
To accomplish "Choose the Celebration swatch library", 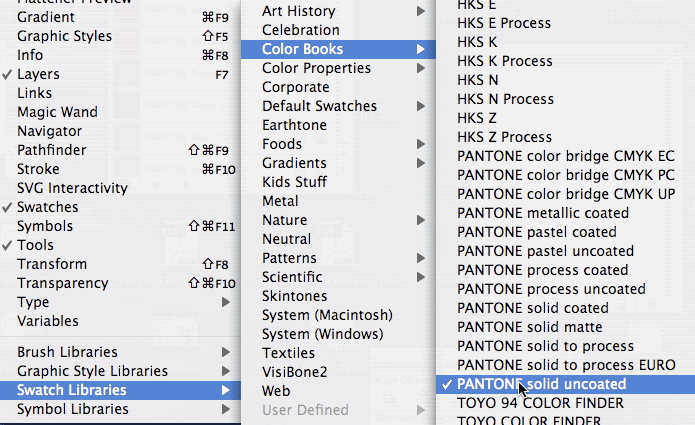I will click(x=338, y=30).
